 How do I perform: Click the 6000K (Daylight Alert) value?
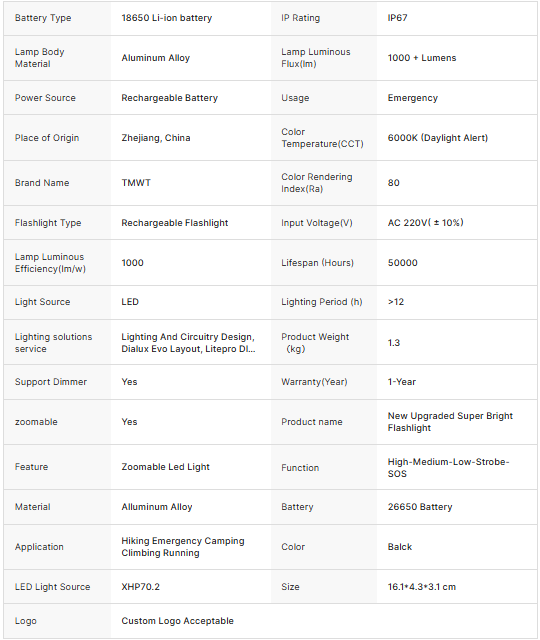pyautogui.click(x=438, y=138)
